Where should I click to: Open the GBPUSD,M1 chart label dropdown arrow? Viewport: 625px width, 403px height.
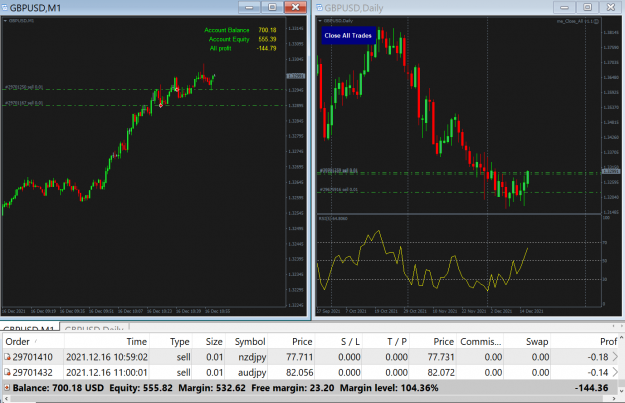pyautogui.click(x=5, y=21)
